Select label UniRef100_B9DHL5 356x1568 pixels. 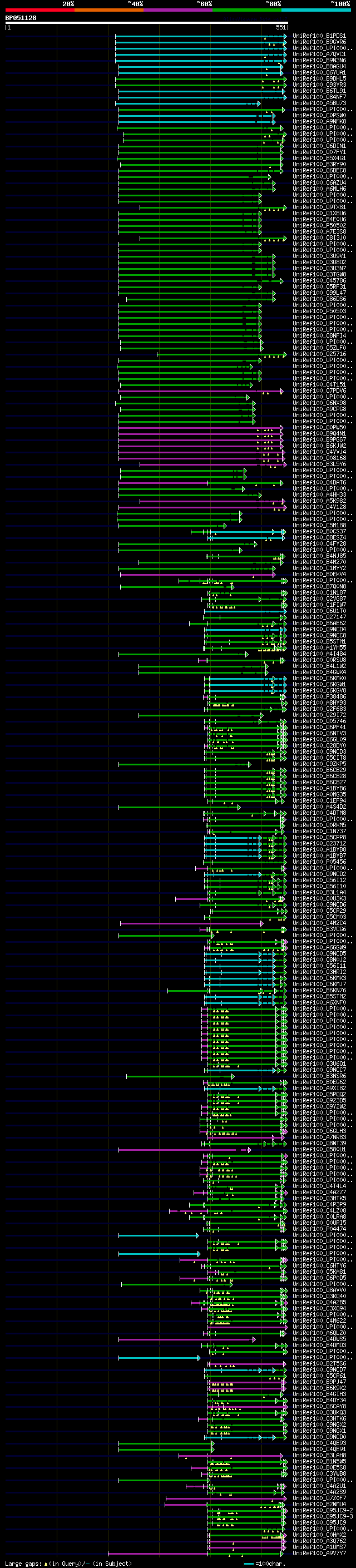319,78
